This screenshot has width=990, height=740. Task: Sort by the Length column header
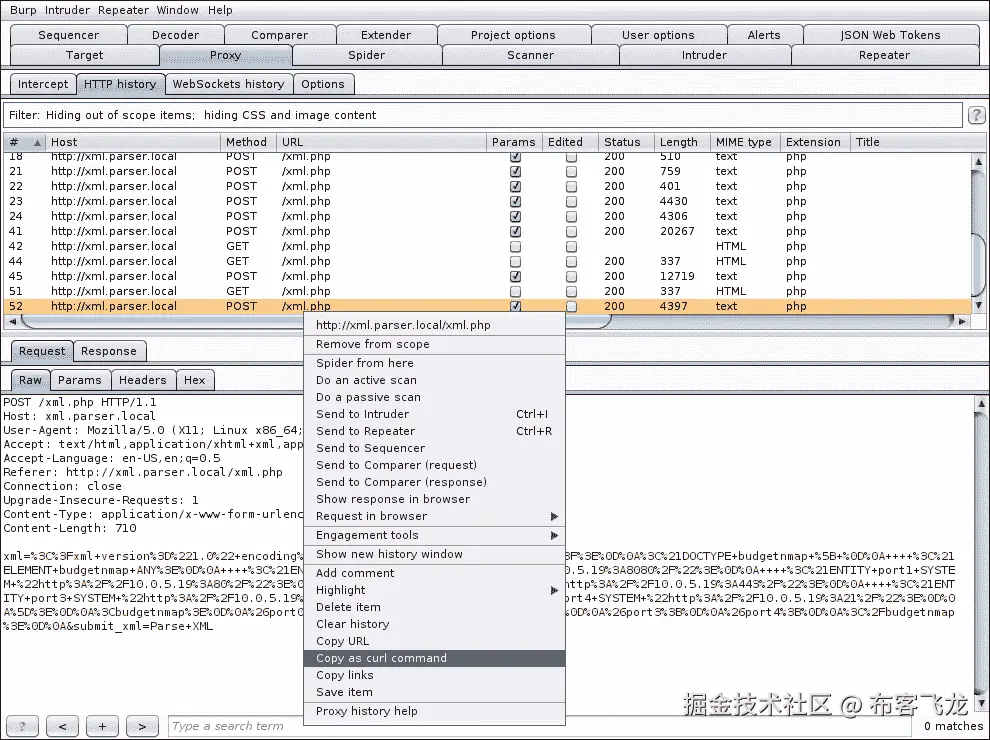(682, 142)
